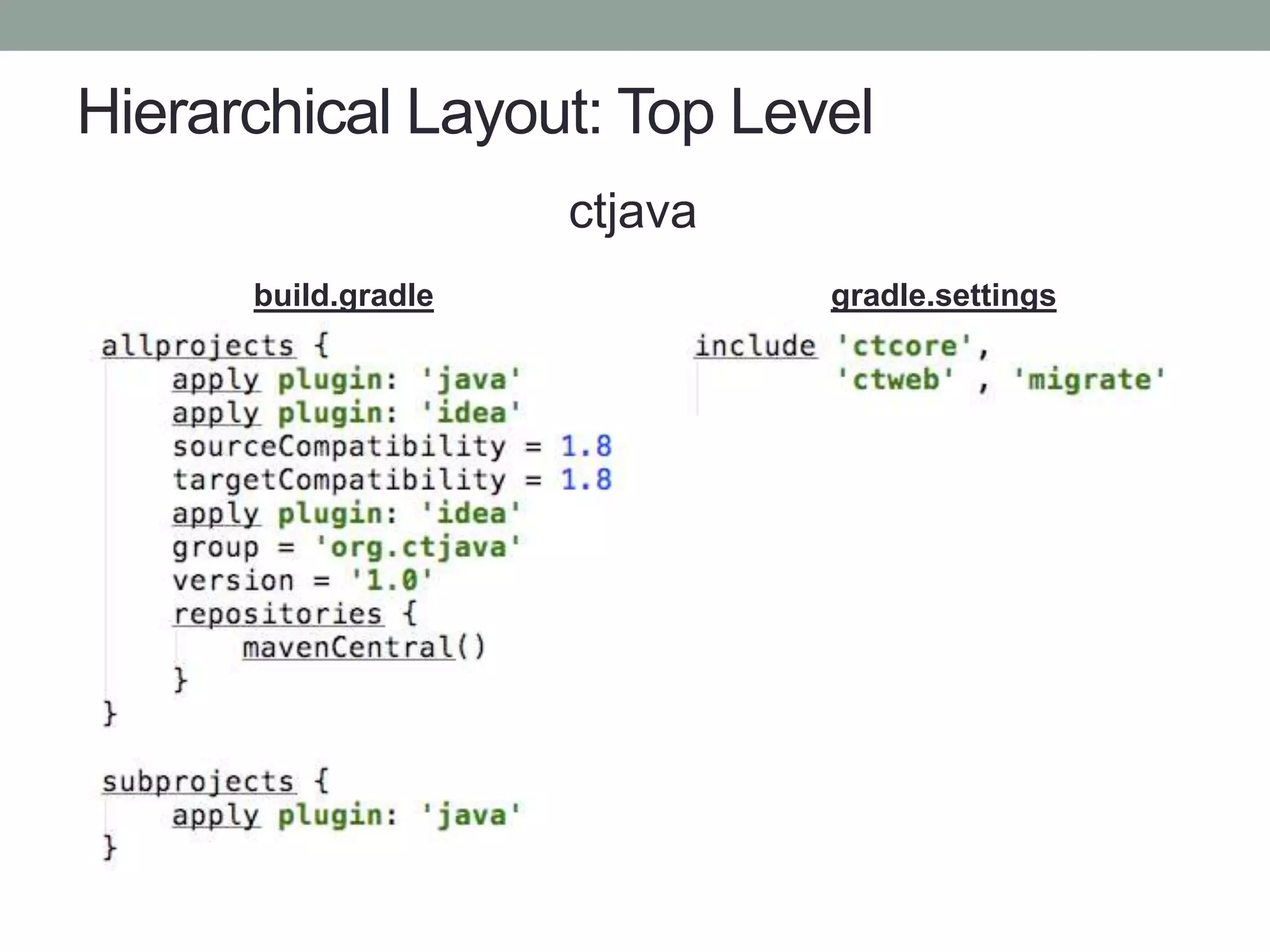Click the slide title 'Hierarchical Layout: Top Level'

tap(476, 112)
